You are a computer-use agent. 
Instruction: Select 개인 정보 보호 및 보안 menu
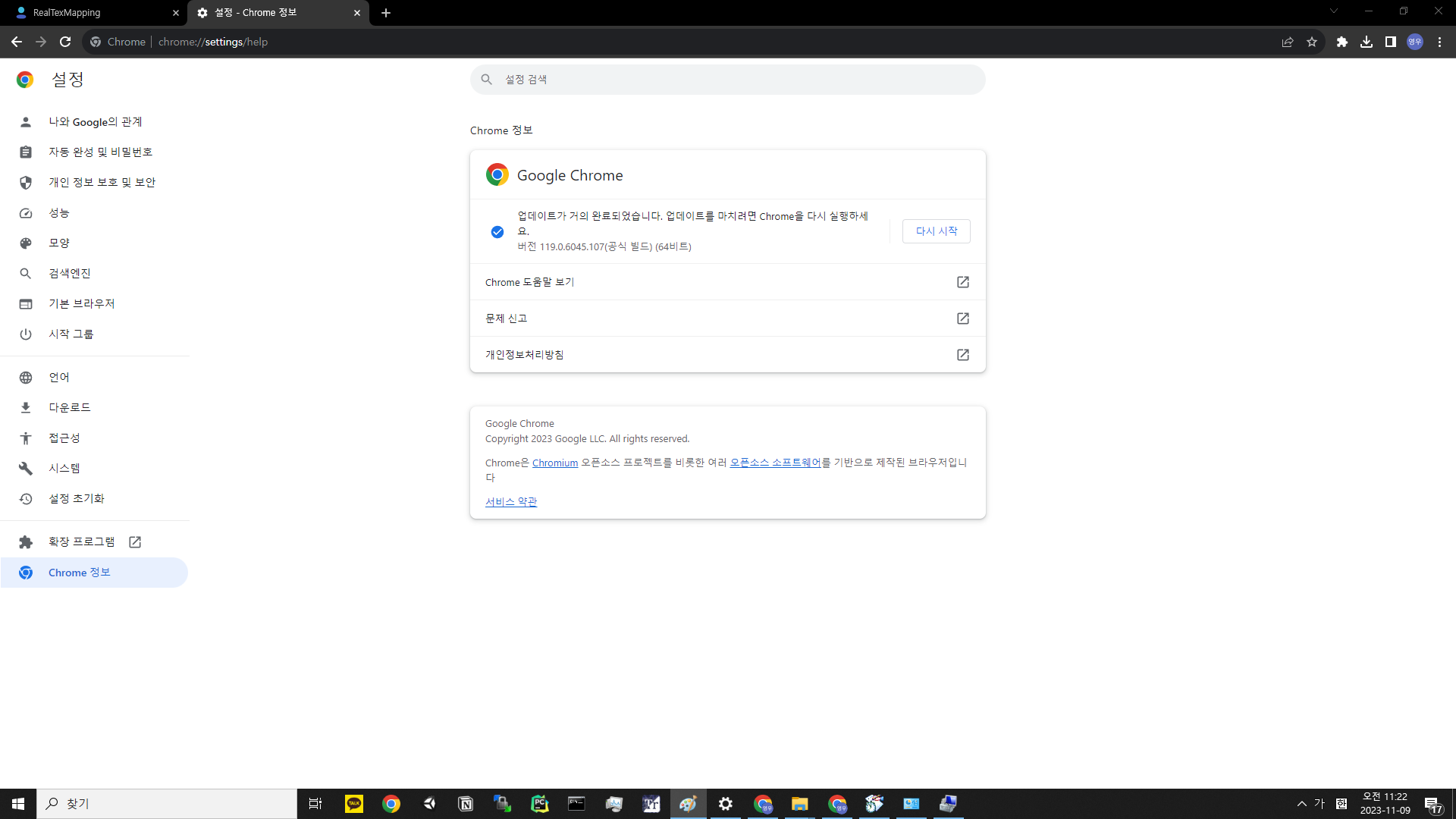point(102,183)
